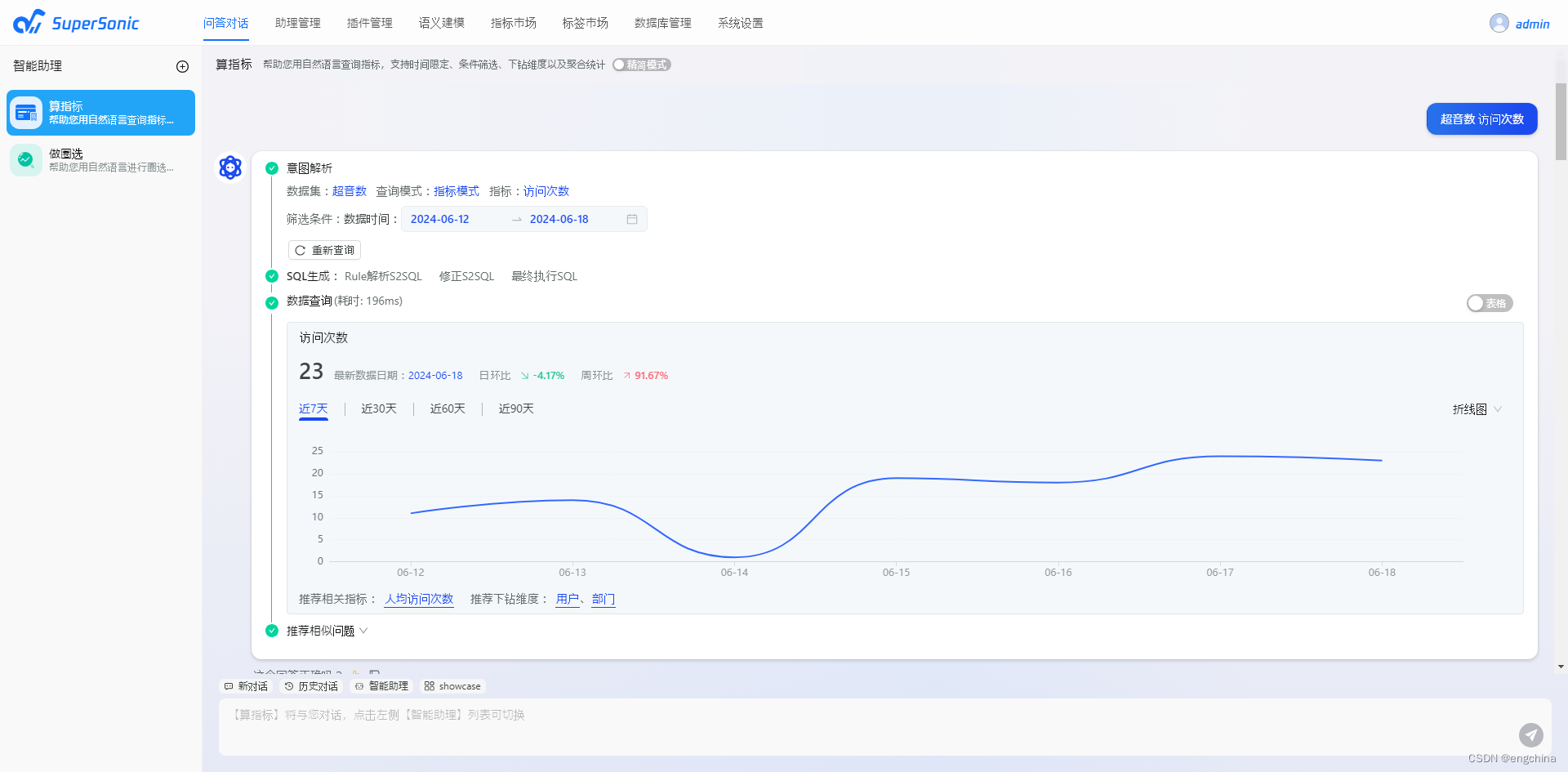The image size is (1568, 772).
Task: Click the 历史对话 button
Action: (310, 686)
